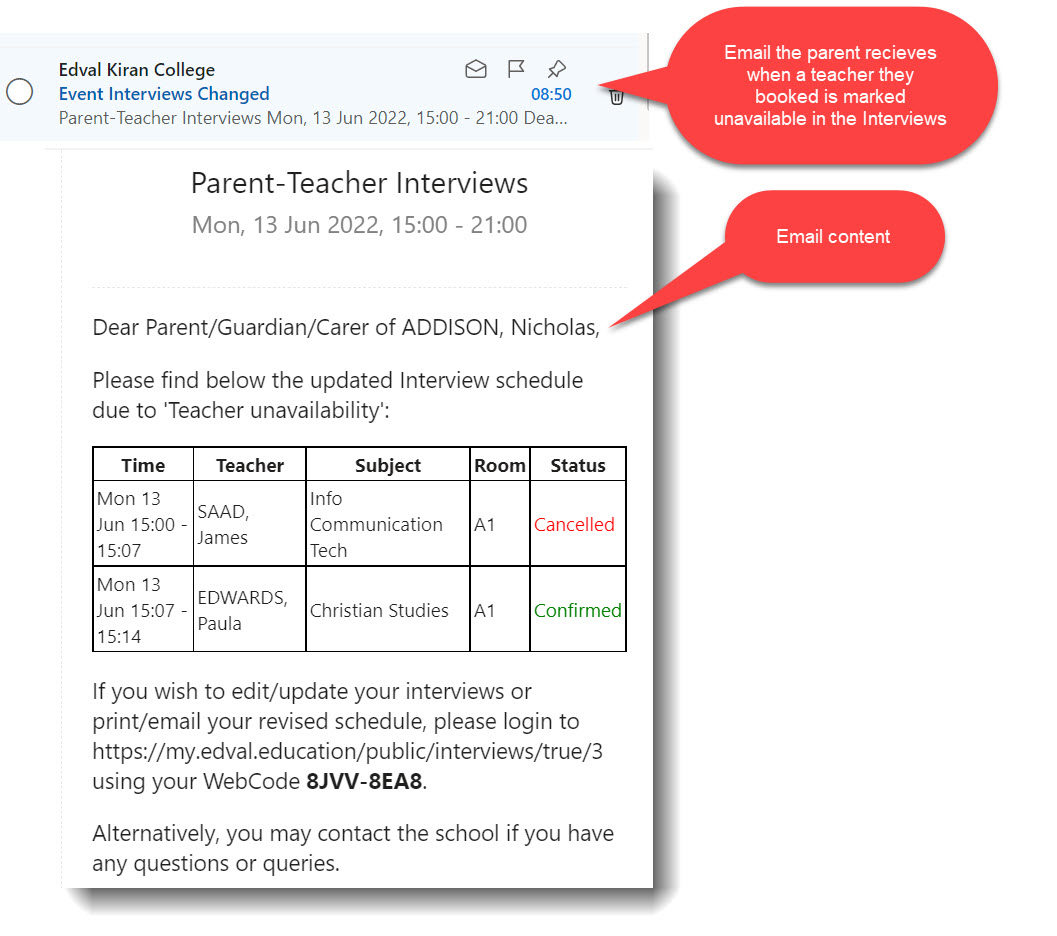1057x936 pixels.
Task: Click teacher cell EDWARDS, Paula
Action: [x=249, y=610]
